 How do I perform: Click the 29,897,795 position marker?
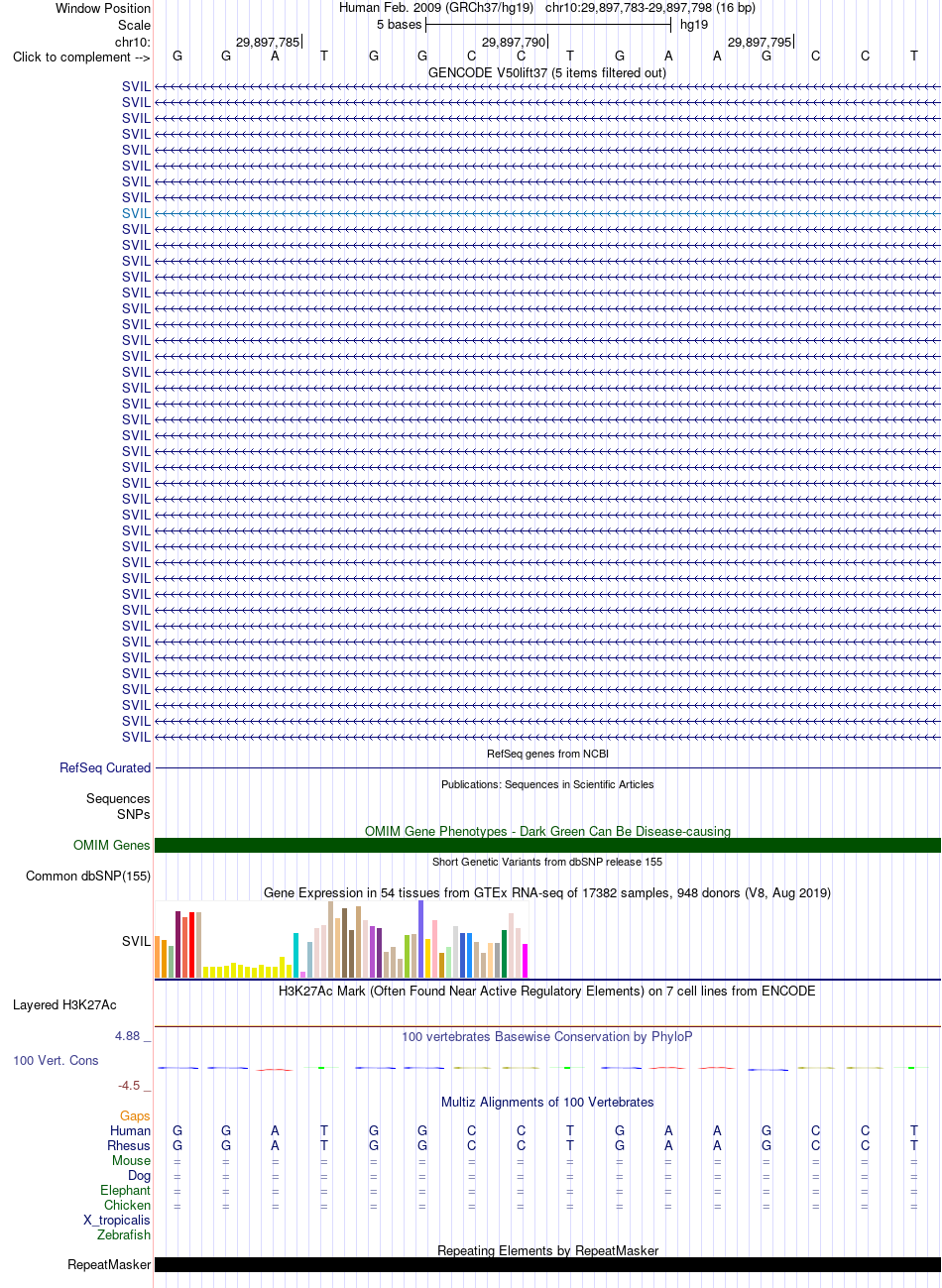[x=760, y=42]
